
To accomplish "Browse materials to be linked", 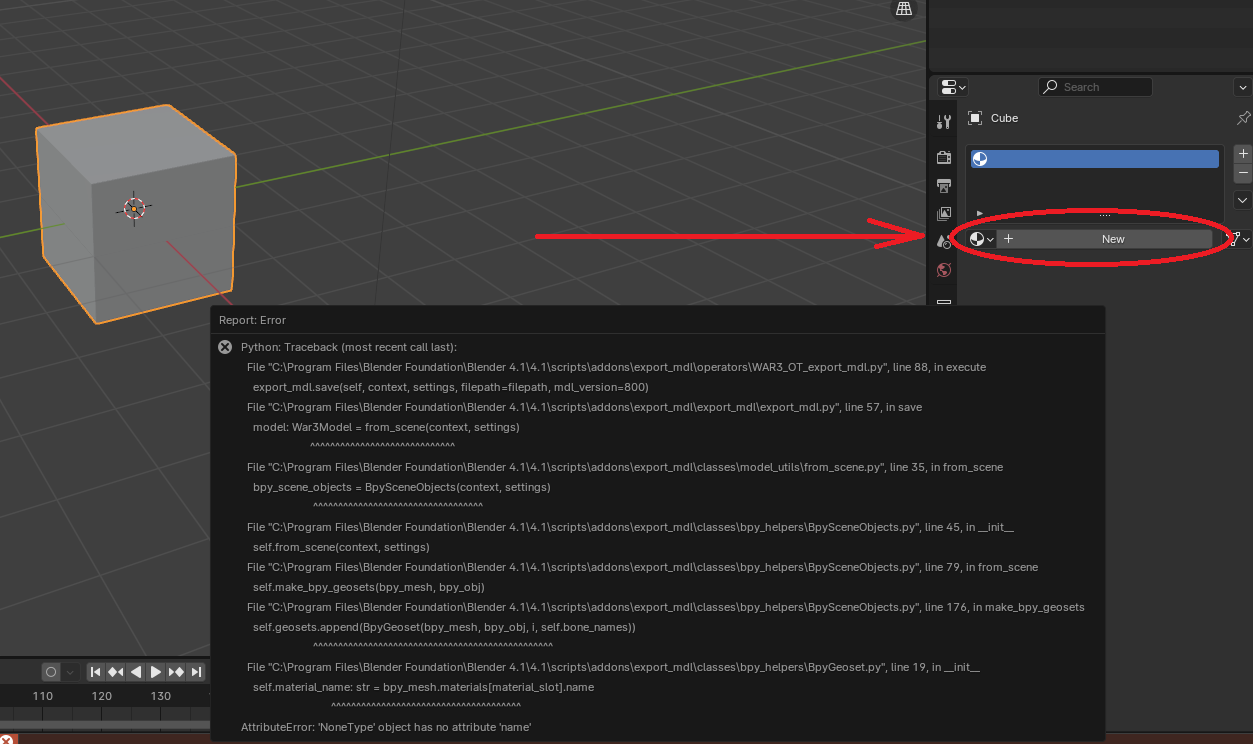I will click(x=981, y=239).
